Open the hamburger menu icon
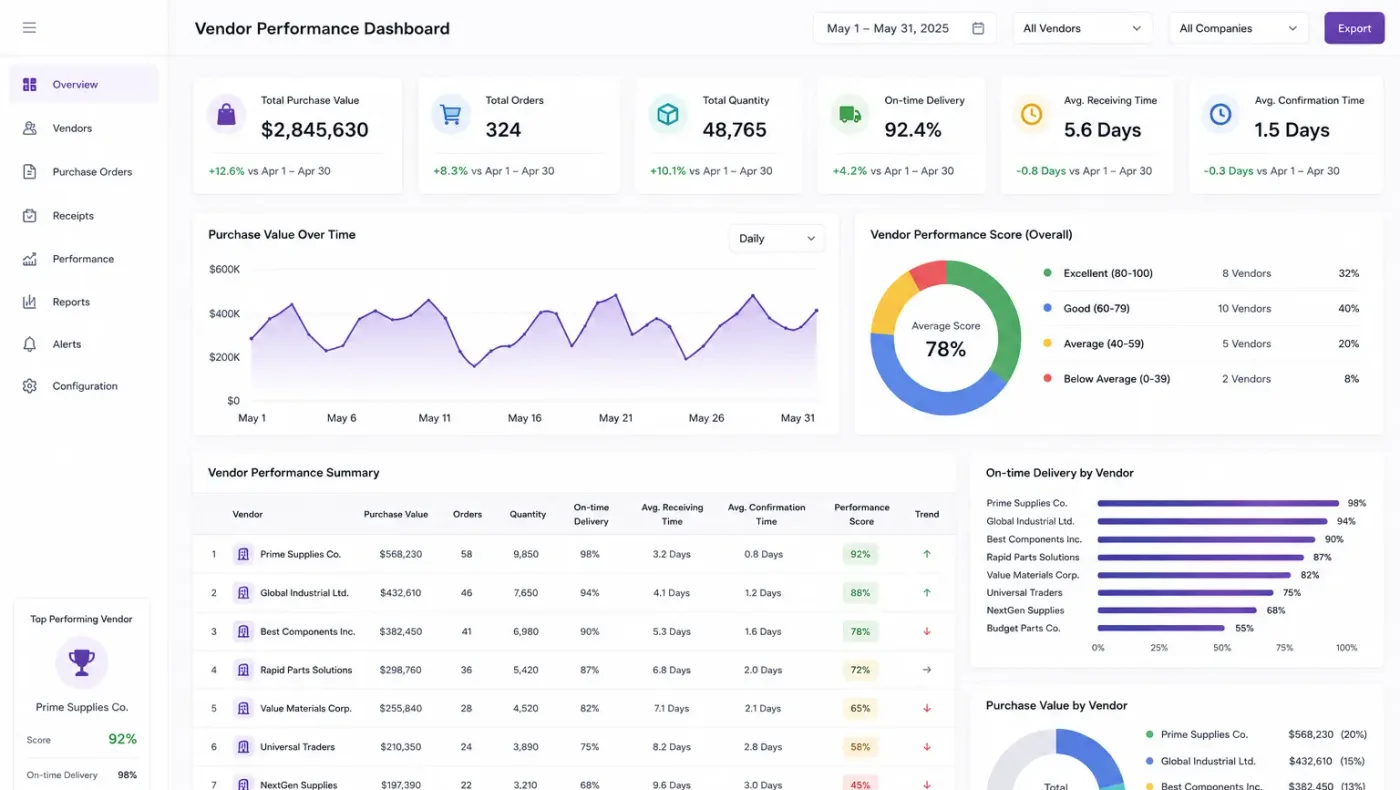The width and height of the screenshot is (1400, 790). point(29,28)
